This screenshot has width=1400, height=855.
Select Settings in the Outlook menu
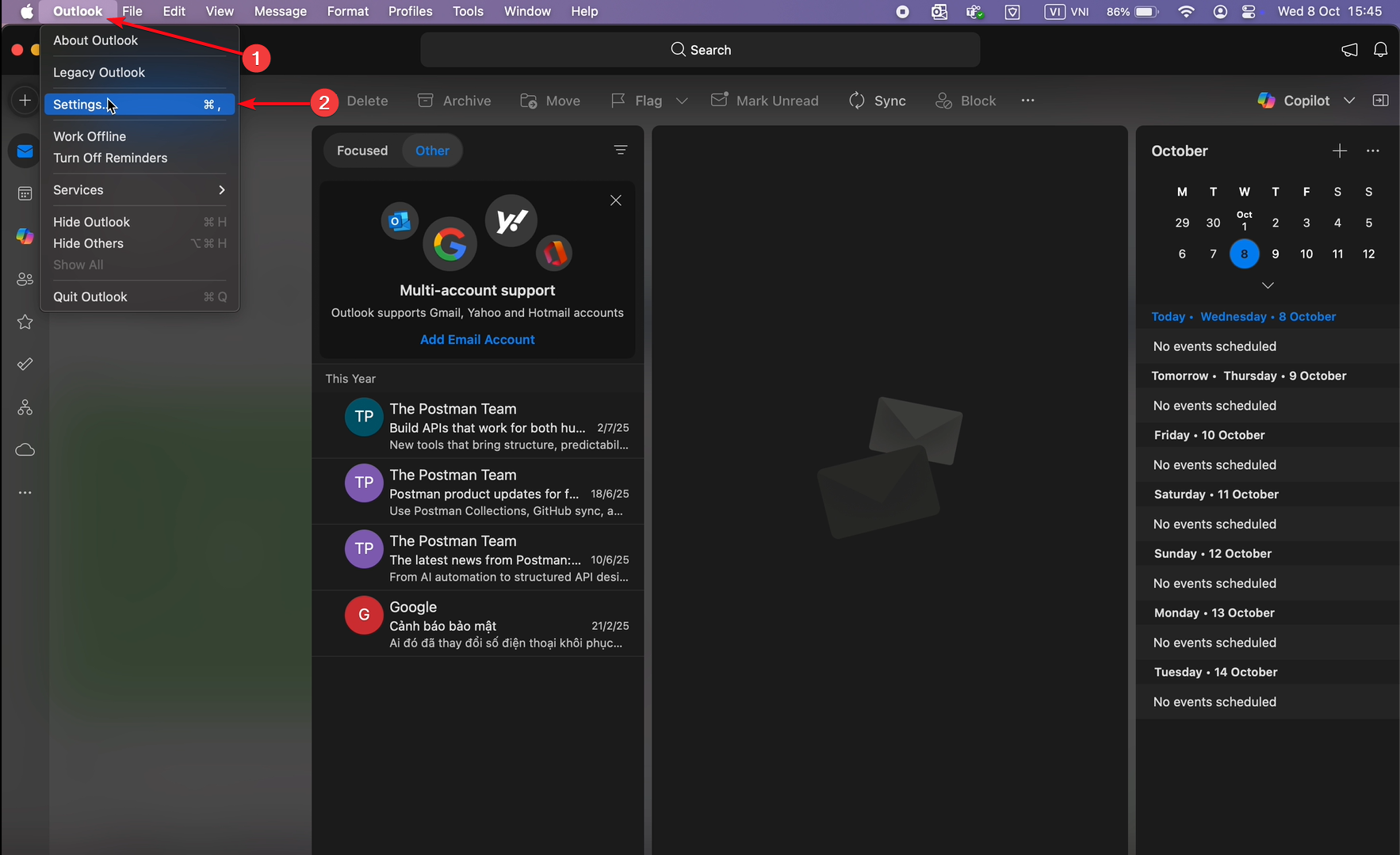tap(79, 105)
